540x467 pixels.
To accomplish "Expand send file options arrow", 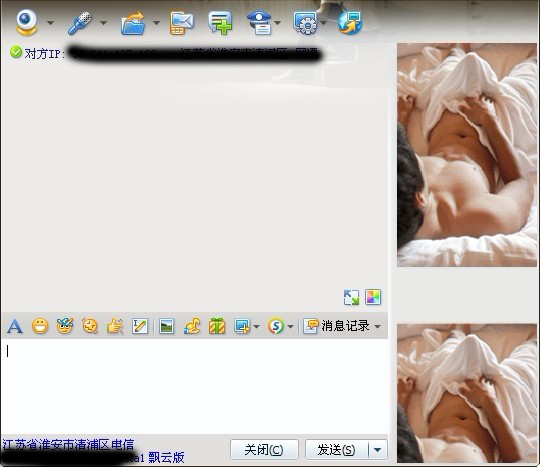I will click(156, 23).
